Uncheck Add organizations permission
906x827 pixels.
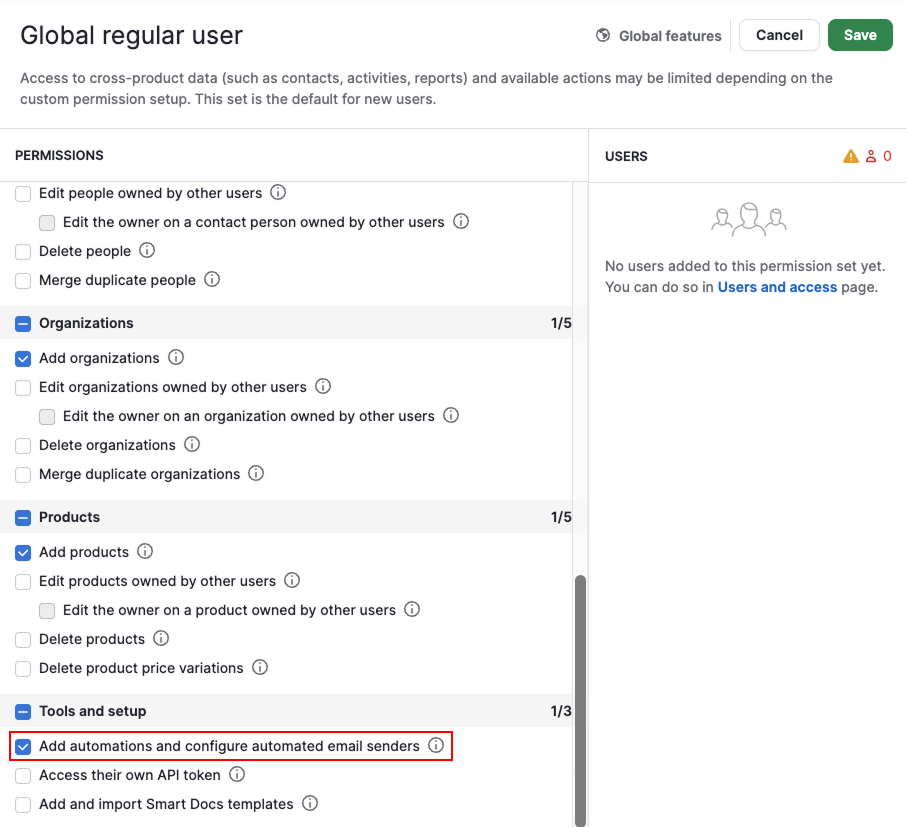(23, 359)
